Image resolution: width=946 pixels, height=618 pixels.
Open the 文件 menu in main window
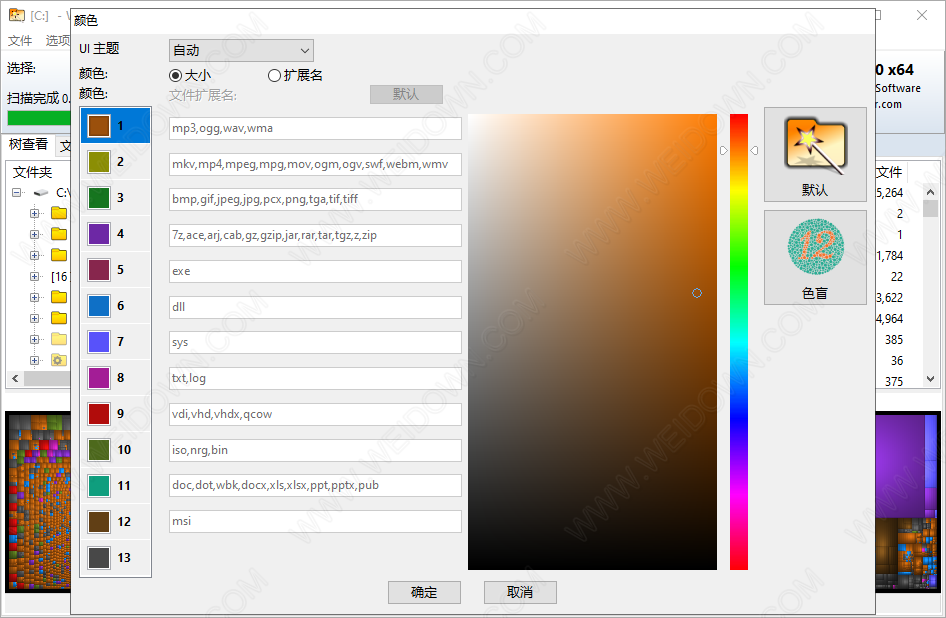coord(20,40)
